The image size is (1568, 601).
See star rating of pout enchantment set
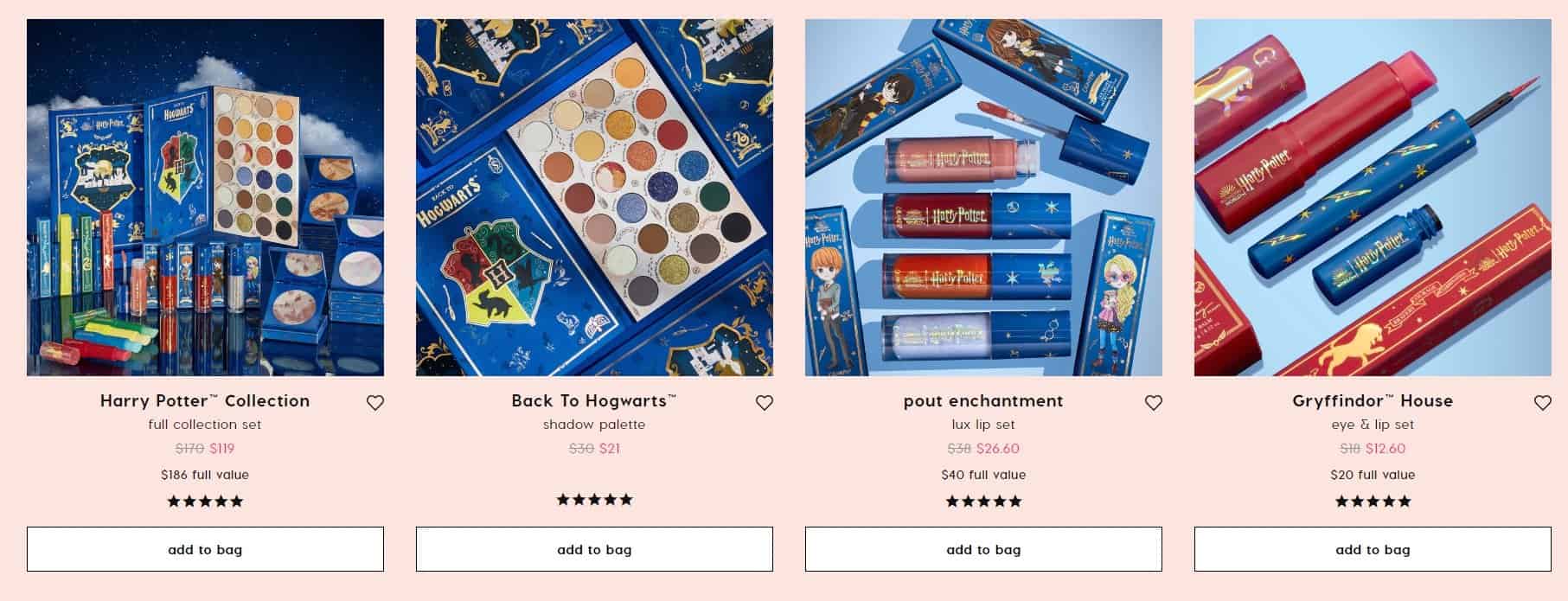coord(983,502)
